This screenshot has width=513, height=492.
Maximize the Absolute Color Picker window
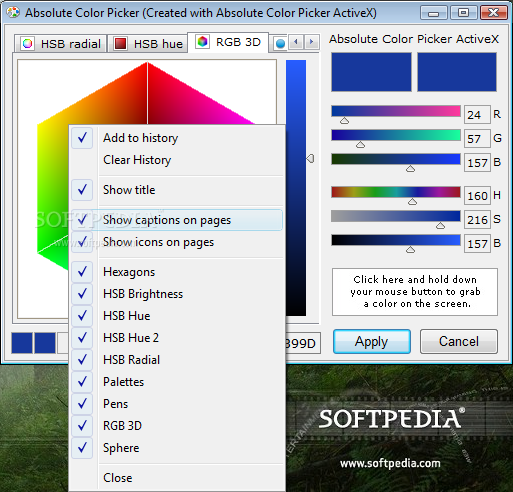coord(463,13)
